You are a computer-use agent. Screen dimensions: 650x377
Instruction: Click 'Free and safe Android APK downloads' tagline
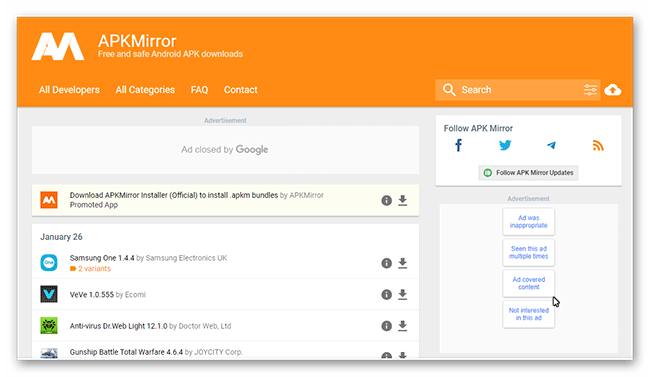pos(170,54)
